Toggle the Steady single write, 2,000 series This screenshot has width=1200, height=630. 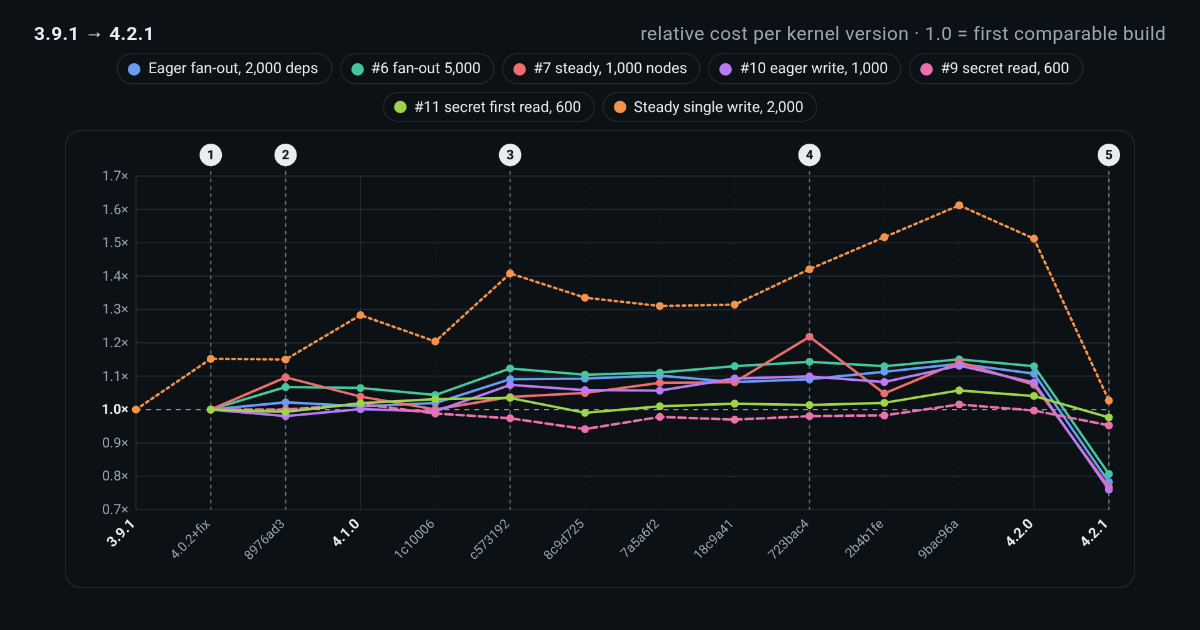pos(709,107)
